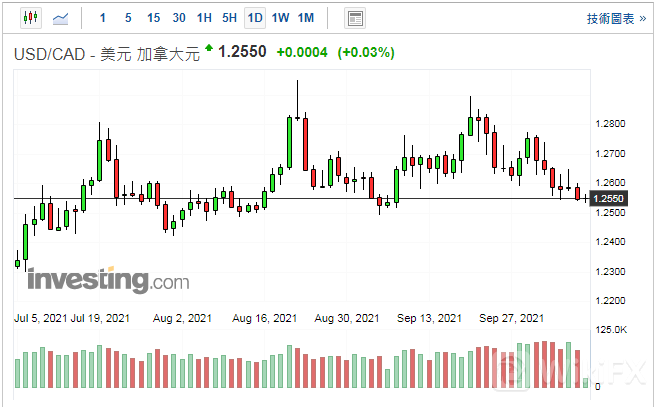Image resolution: width=657 pixels, height=407 pixels.
Task: Click the current price 1.2550 in header
Action: (x=242, y=52)
